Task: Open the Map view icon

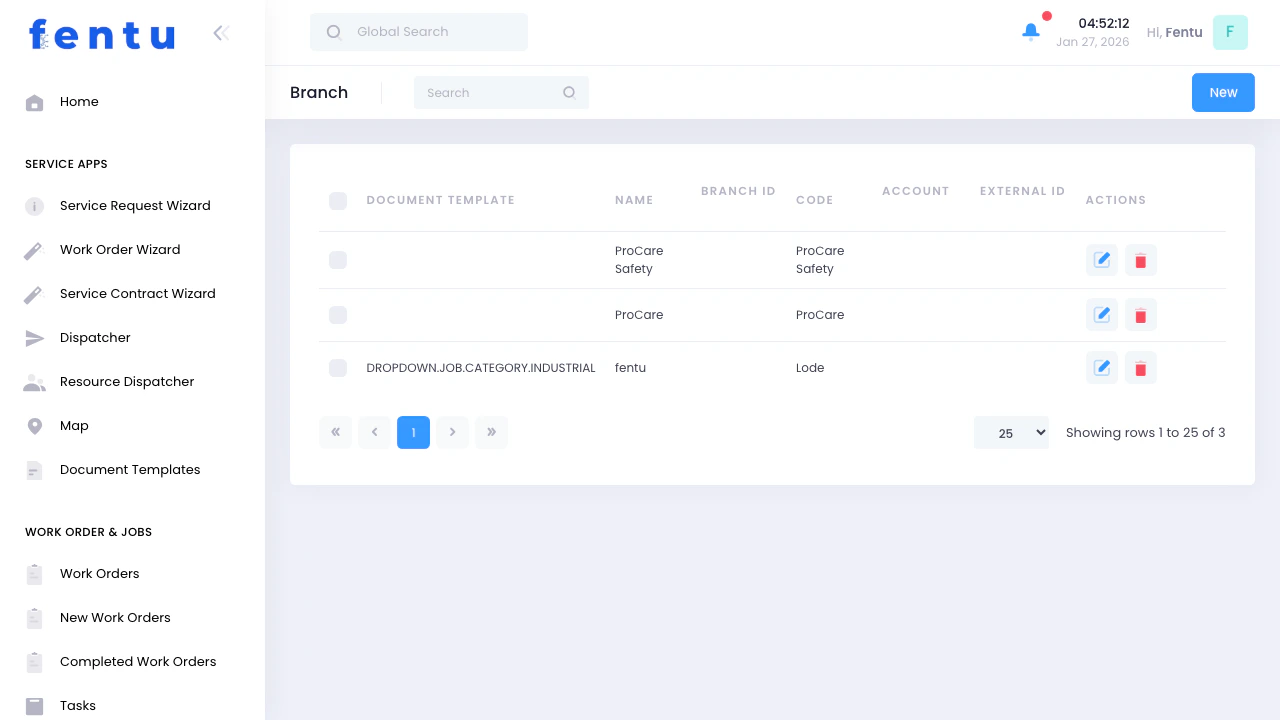Action: coord(34,425)
